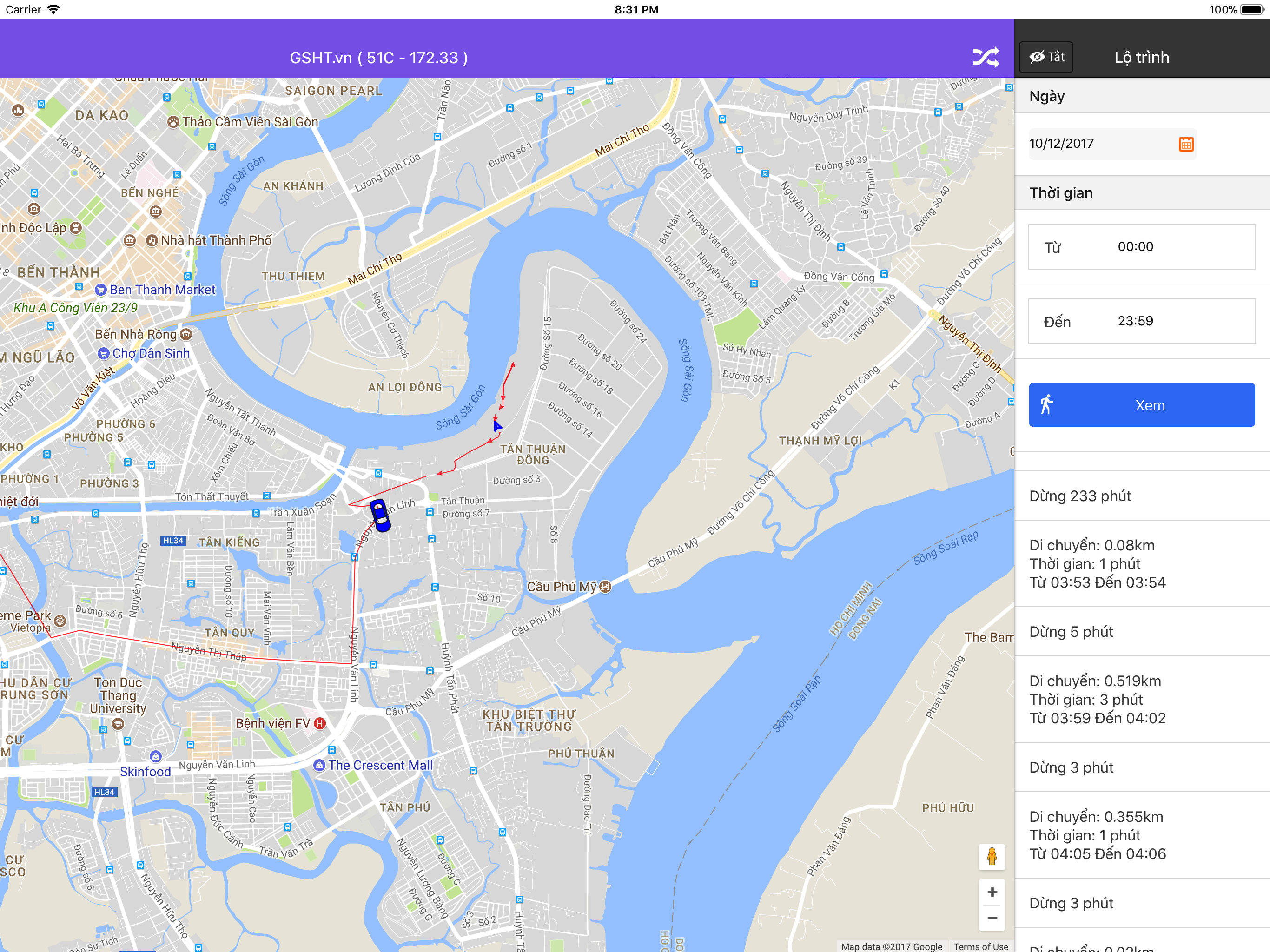Set the Từ start time field

coord(1141,247)
